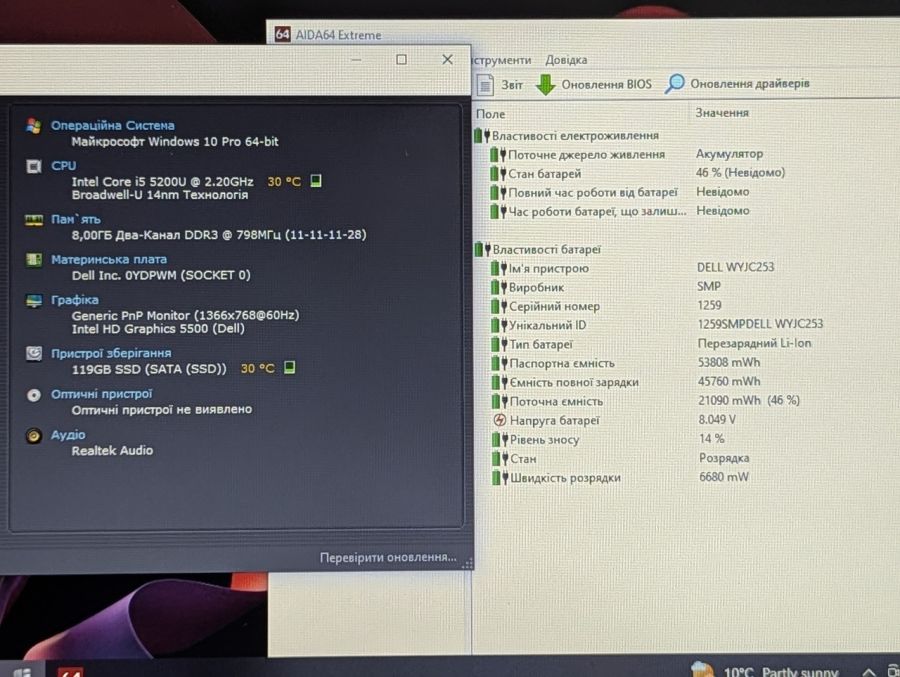Open the Windows Start button
Screen dimensions: 900x677
pyautogui.click(x=22, y=671)
